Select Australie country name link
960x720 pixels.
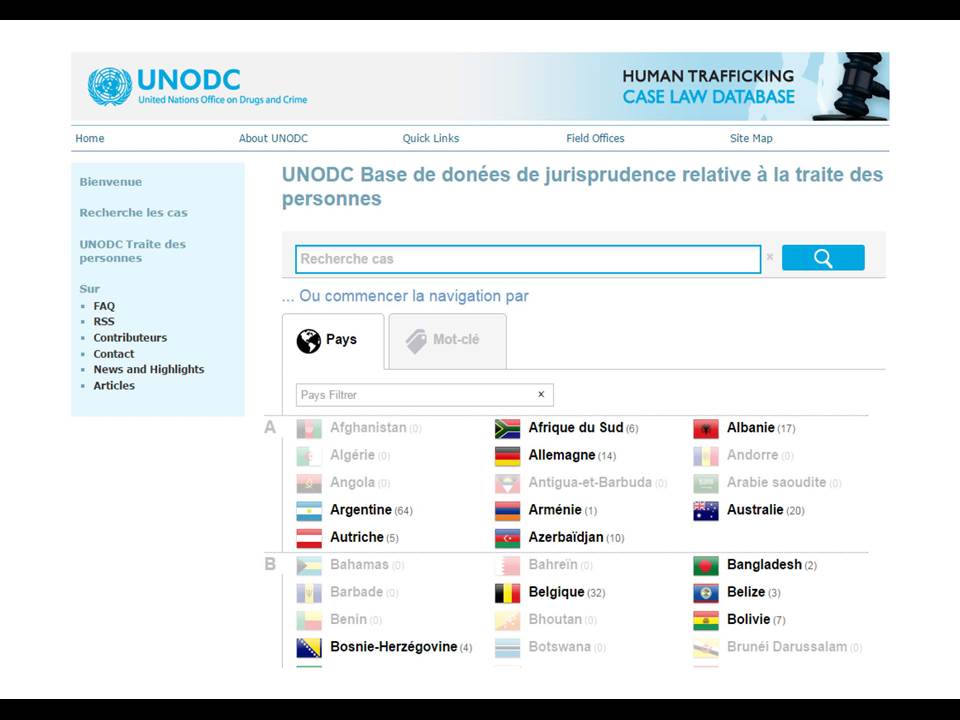coord(755,509)
